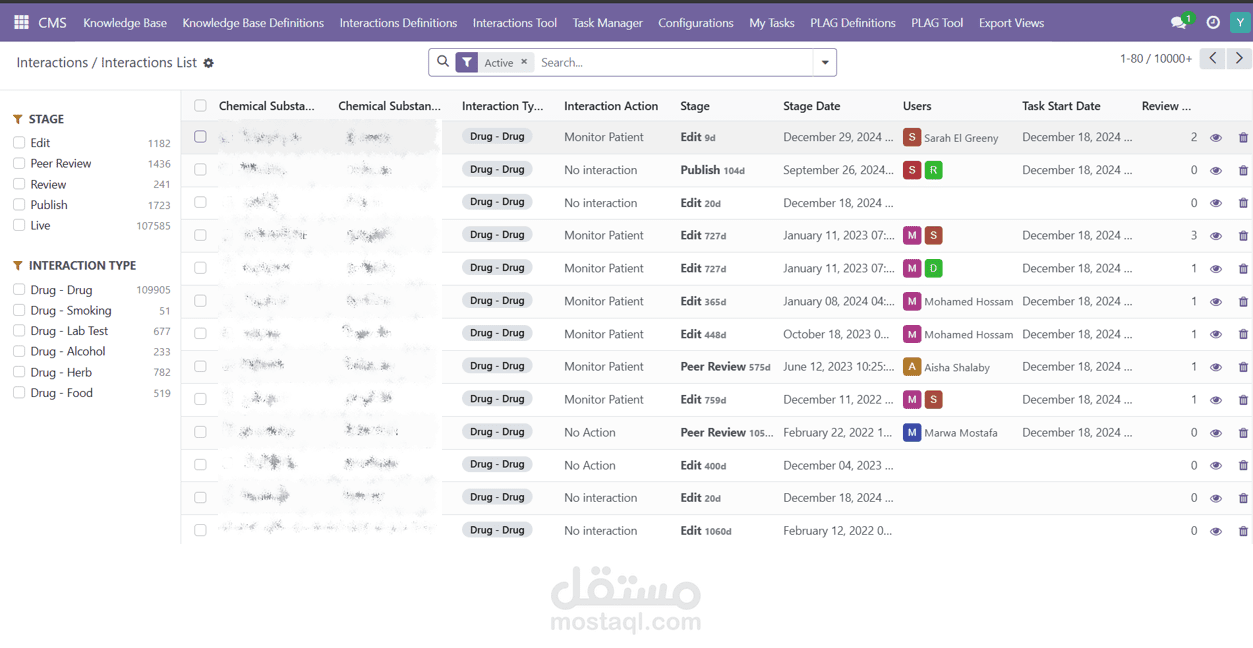
Task: Delete the Publish 104d row
Action: [x=1243, y=171]
